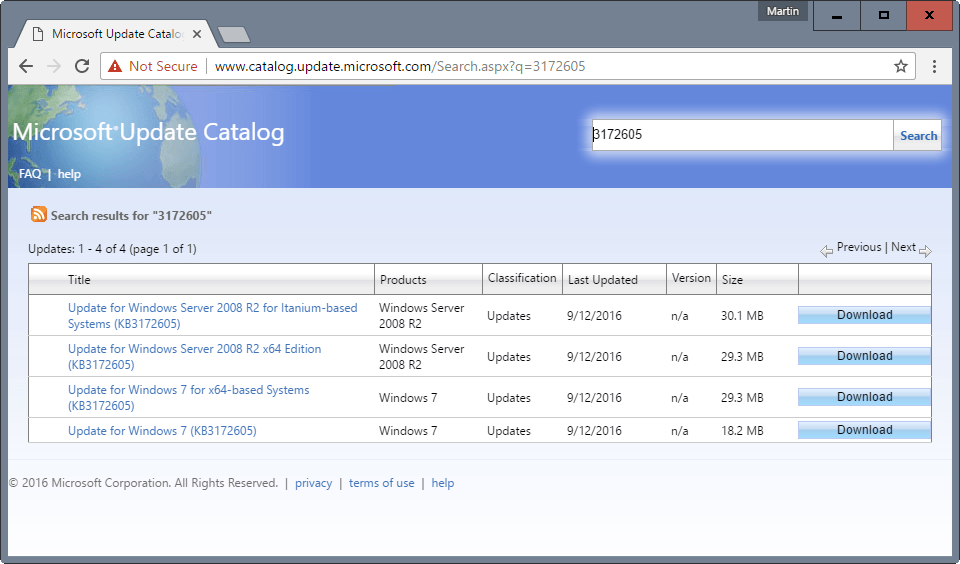Screen dimensions: 960x564
Task: Reload the page with the refresh icon
Action: pos(82,66)
